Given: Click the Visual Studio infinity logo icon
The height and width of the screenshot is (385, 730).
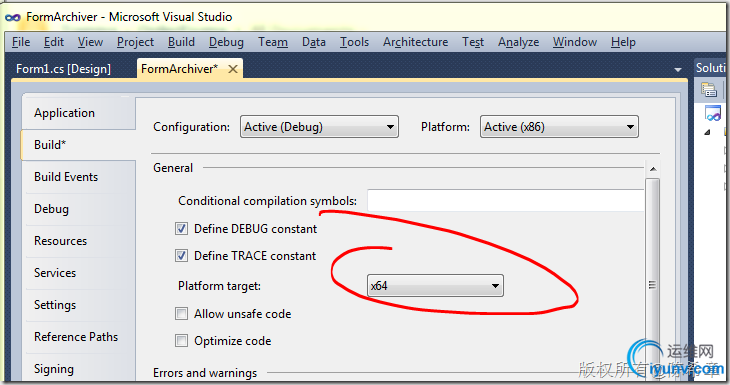Looking at the screenshot, I should click(x=13, y=17).
